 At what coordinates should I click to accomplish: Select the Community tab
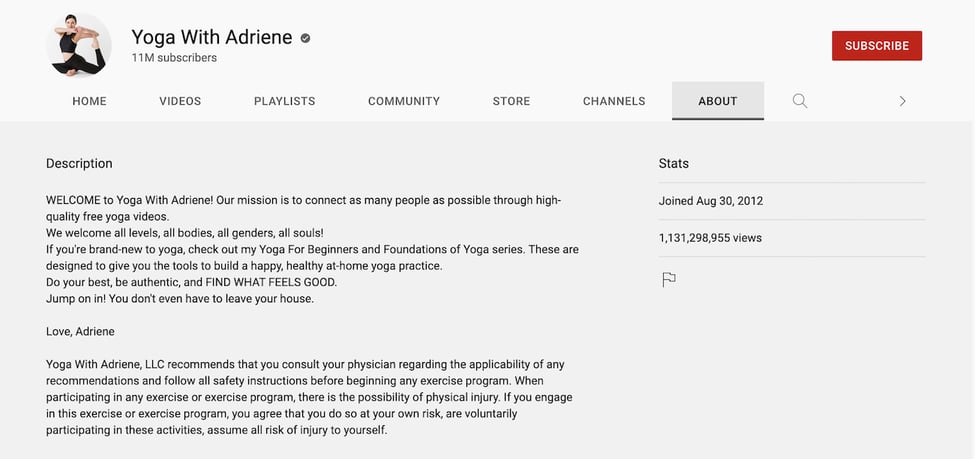point(403,101)
